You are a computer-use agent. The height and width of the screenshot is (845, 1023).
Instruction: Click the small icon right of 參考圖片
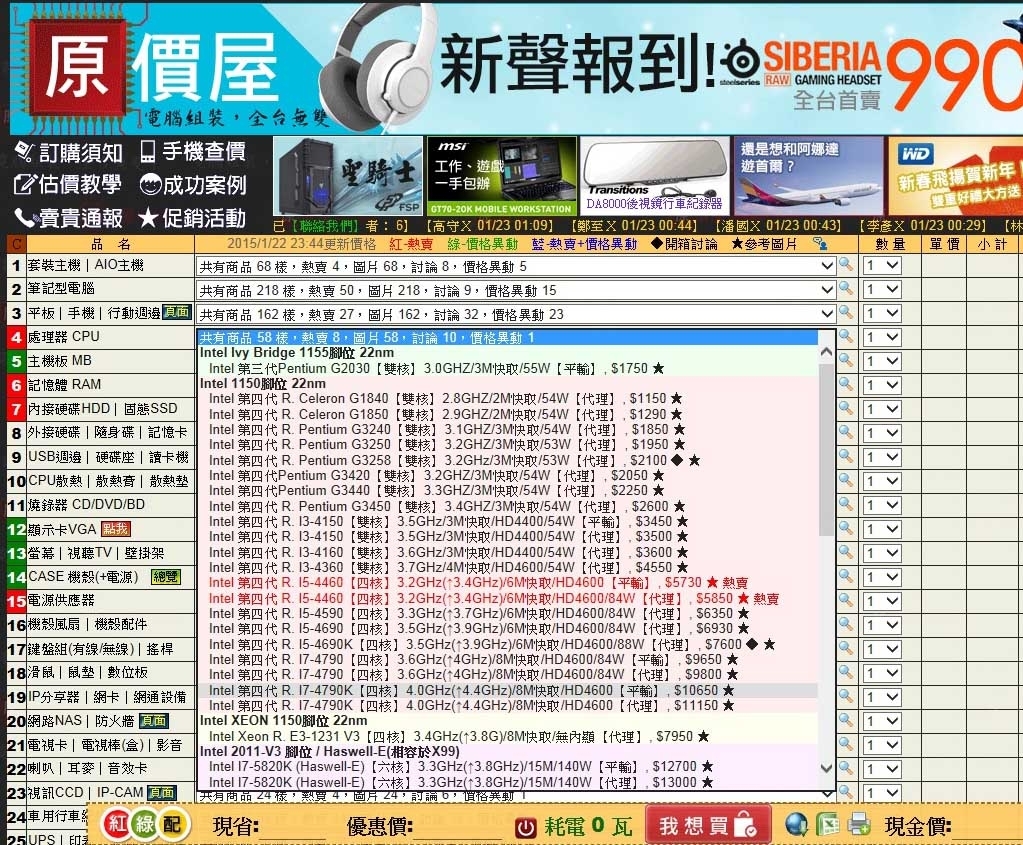[821, 244]
